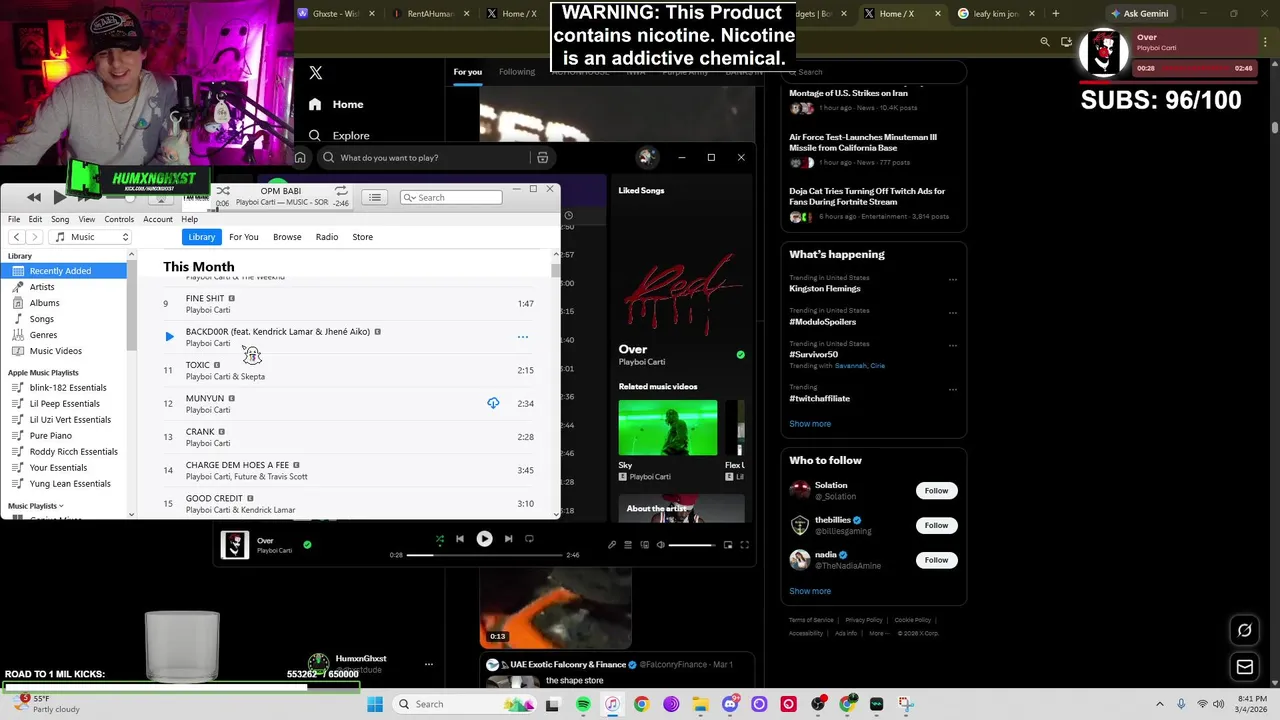The width and height of the screenshot is (1280, 720).
Task: Go back with iTunes navigation arrow
Action: tap(17, 237)
